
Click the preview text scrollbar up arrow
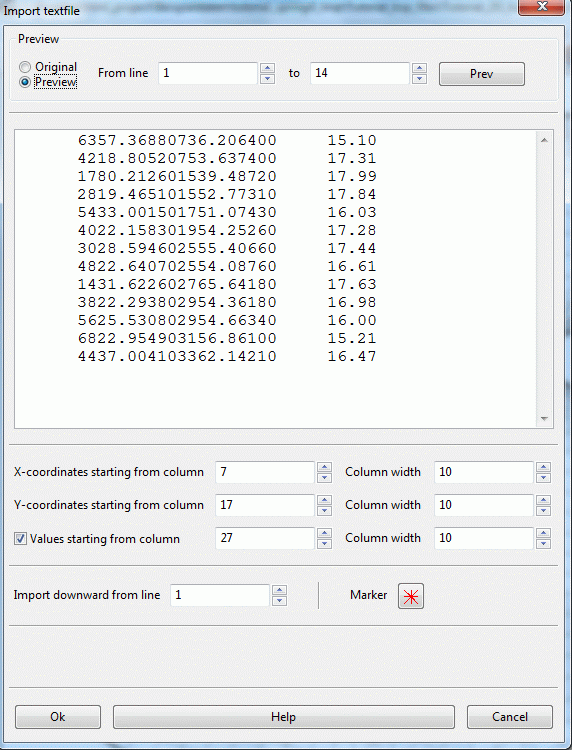coord(544,140)
